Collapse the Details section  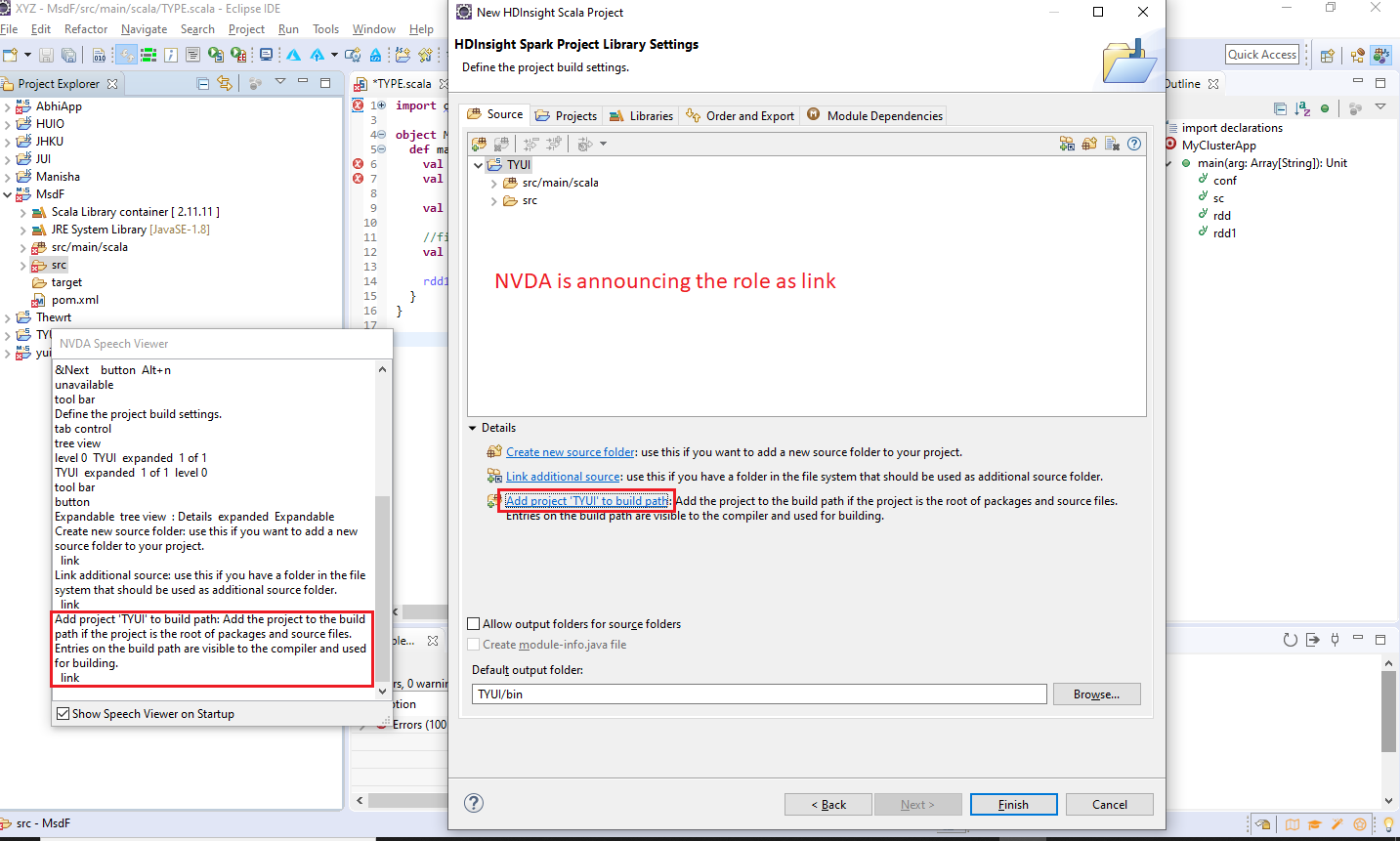coord(473,427)
